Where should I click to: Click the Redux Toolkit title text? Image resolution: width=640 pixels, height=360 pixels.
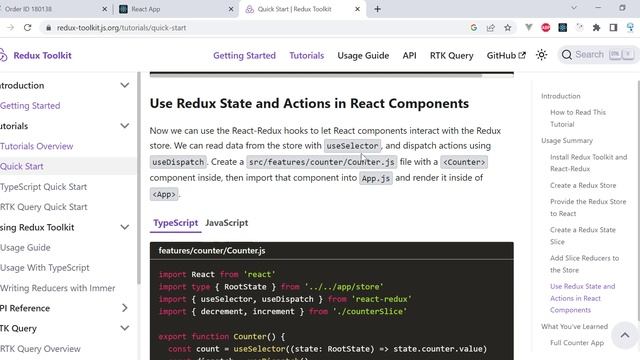(x=42, y=56)
